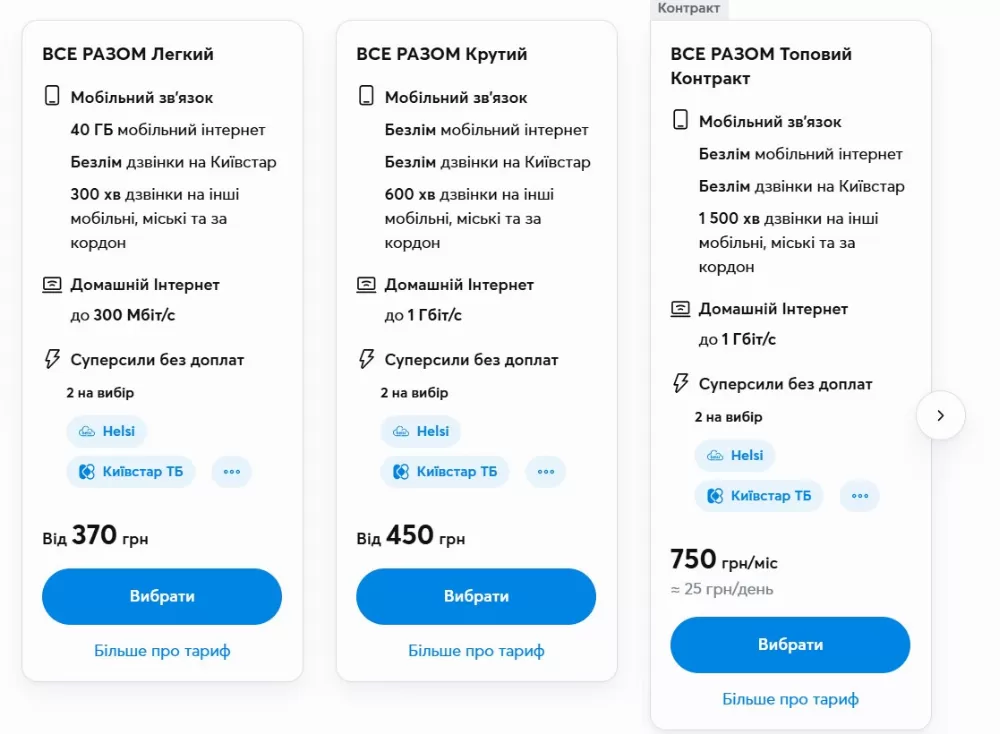Click Київстар ТБ chip in Легкий card
Screen dimensions: 1000x734
131,471
